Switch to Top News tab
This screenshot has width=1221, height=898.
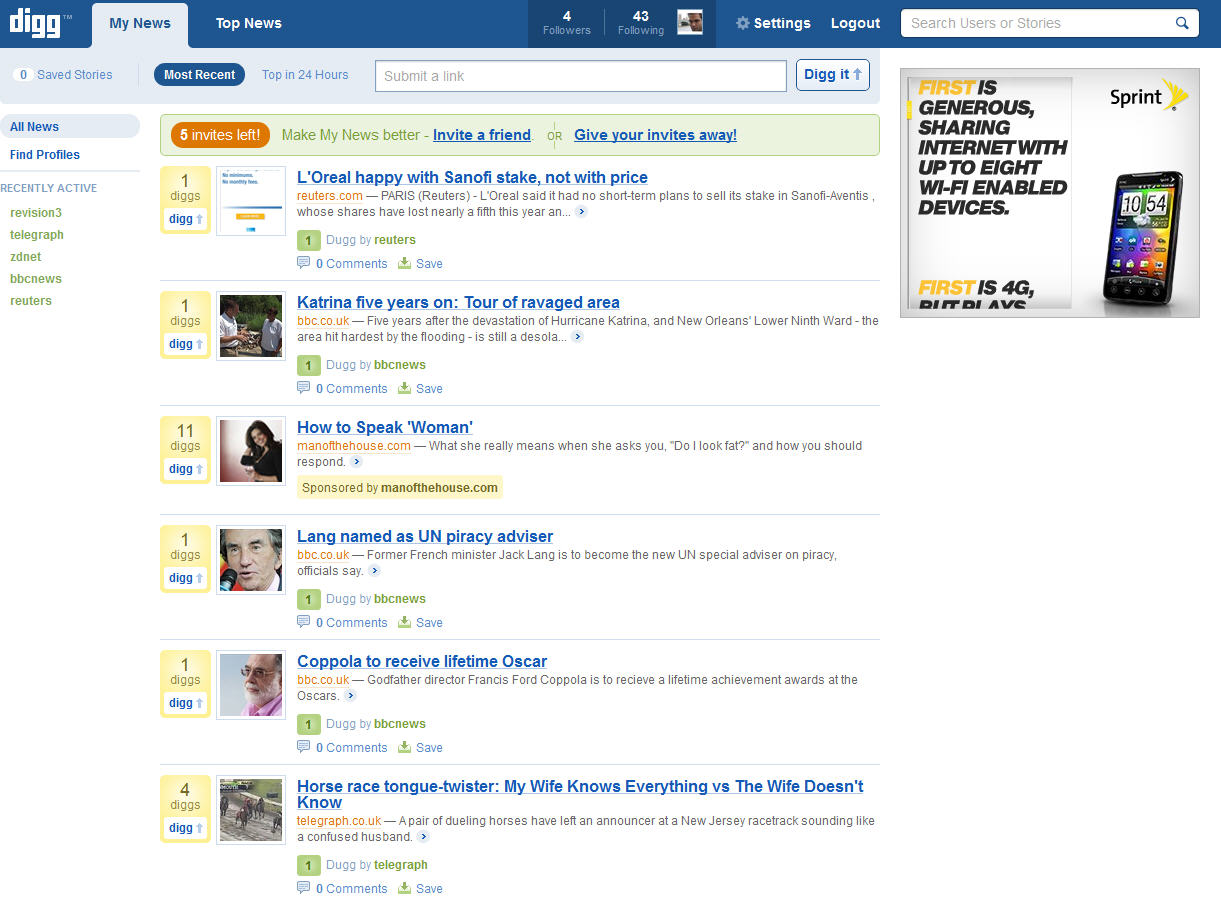point(249,24)
